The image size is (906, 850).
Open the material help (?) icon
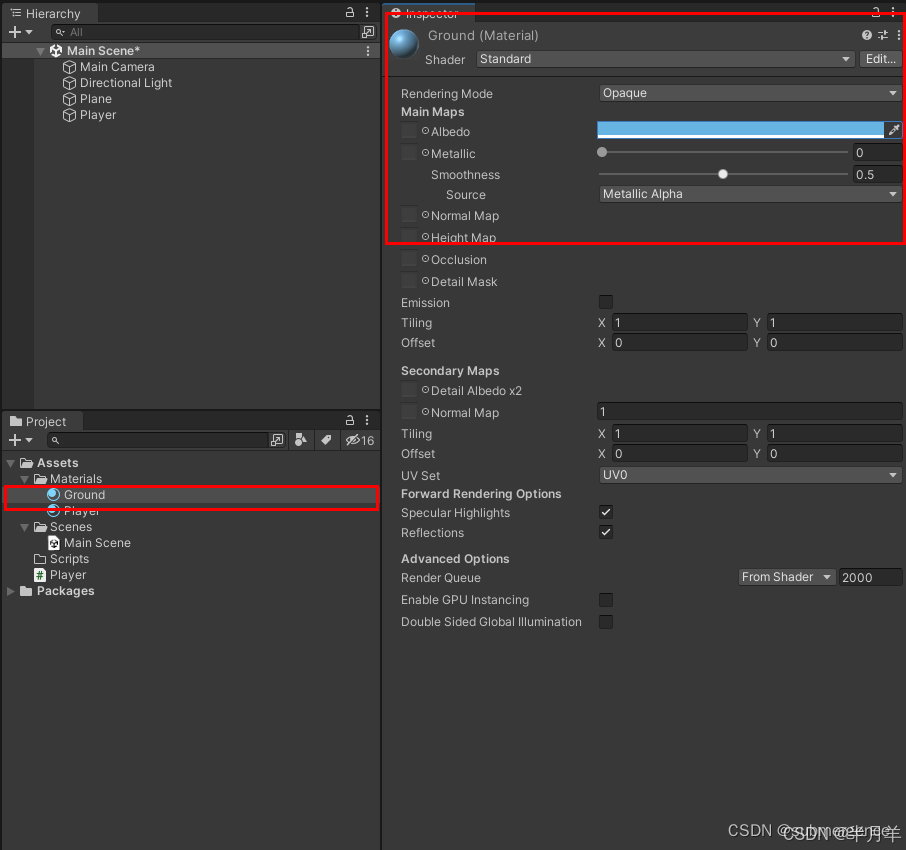tap(867, 35)
